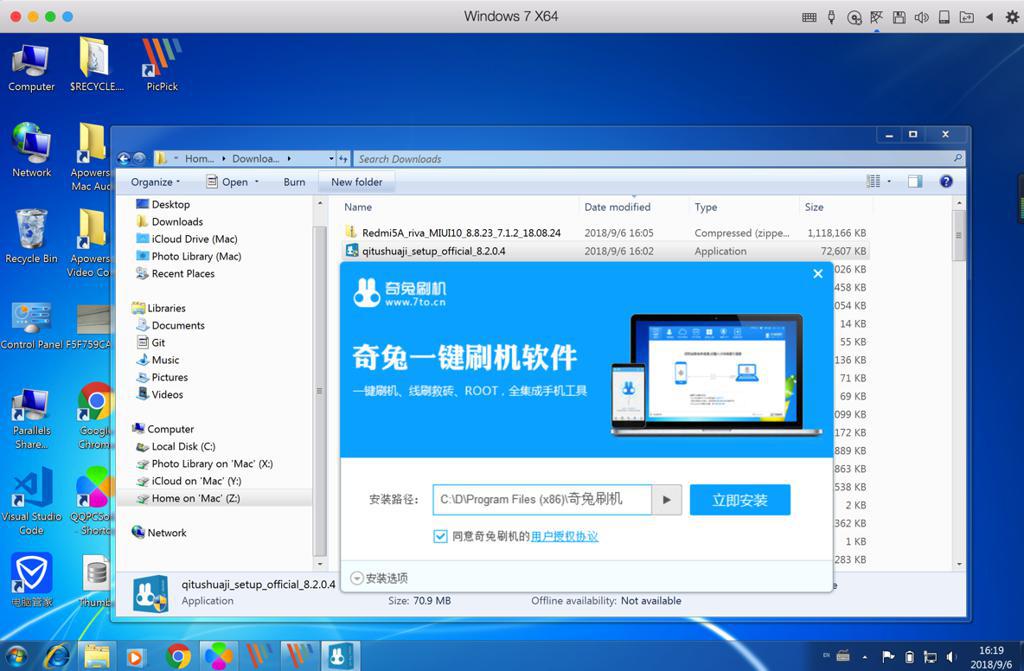
Task: Click the sound icon in VM title bar
Action: point(921,17)
